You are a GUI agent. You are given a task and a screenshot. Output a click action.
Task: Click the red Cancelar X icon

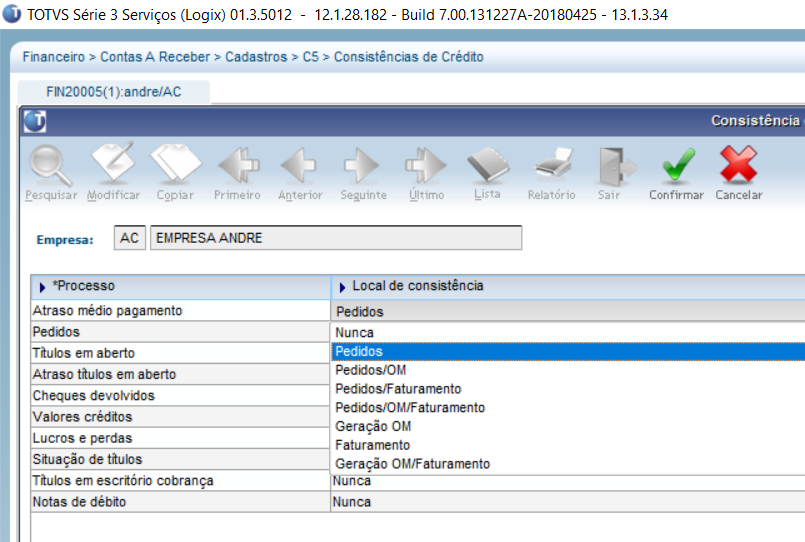738,164
